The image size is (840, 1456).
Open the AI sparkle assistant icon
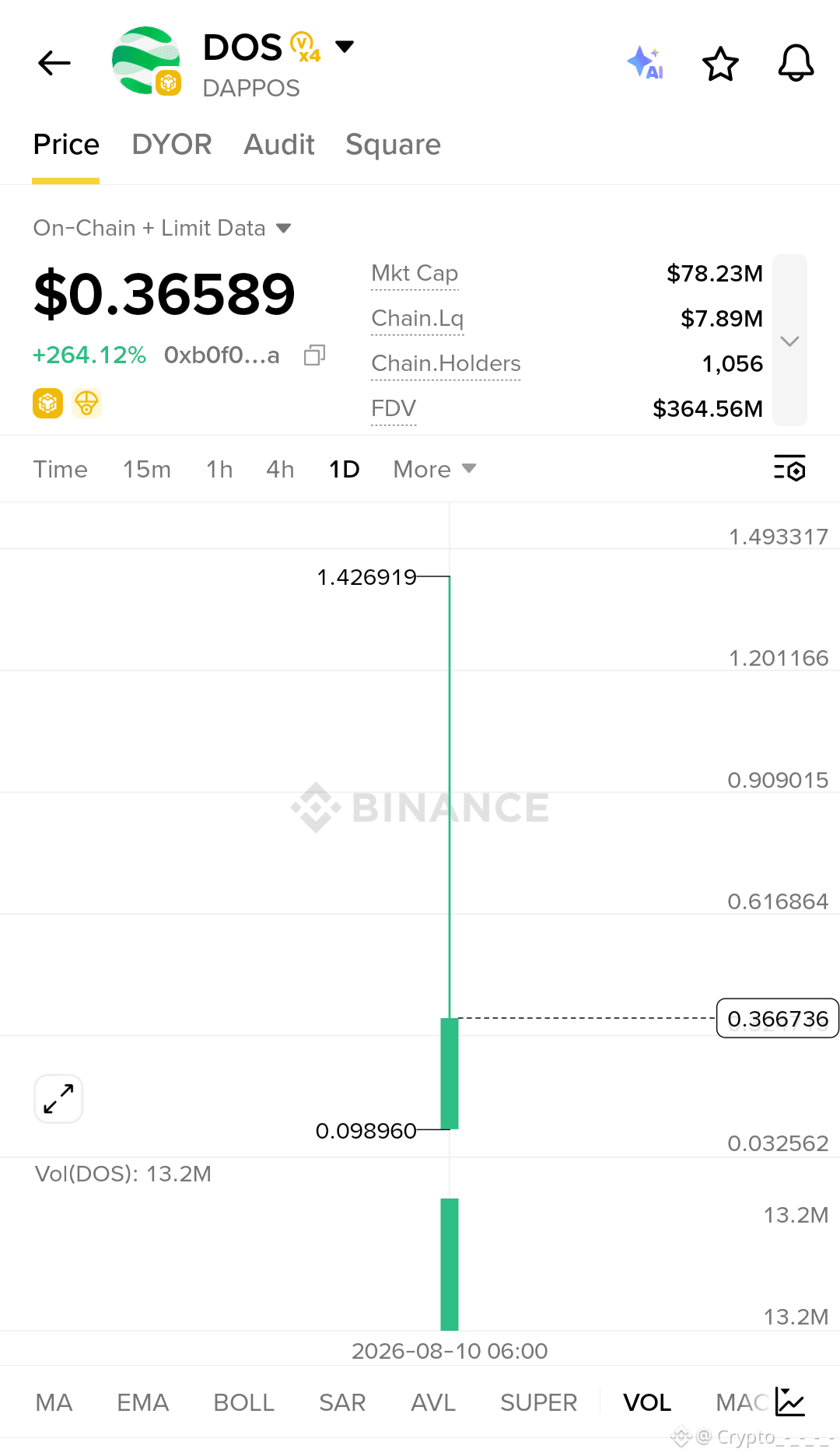pos(646,63)
